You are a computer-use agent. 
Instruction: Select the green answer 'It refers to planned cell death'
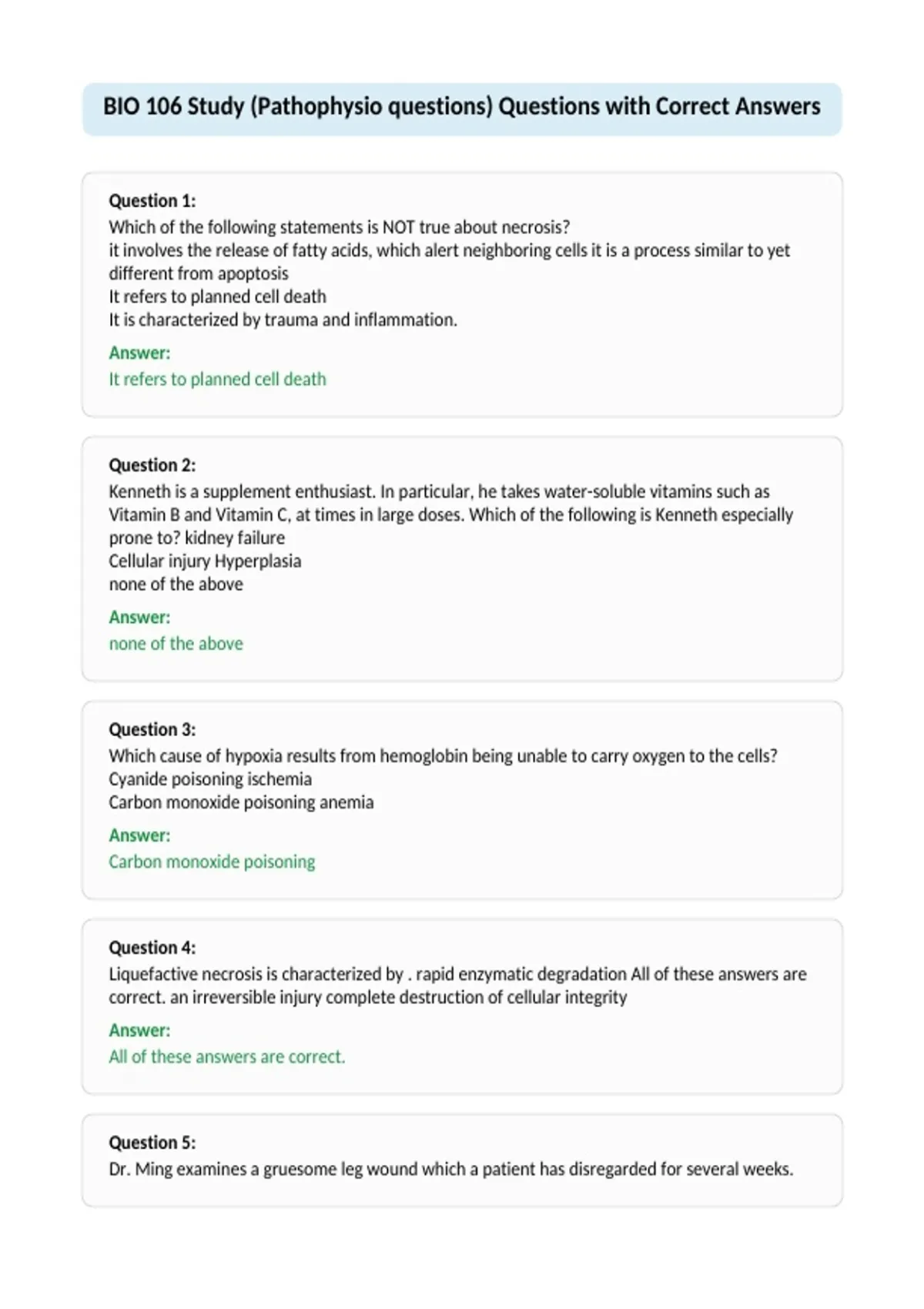218,380
